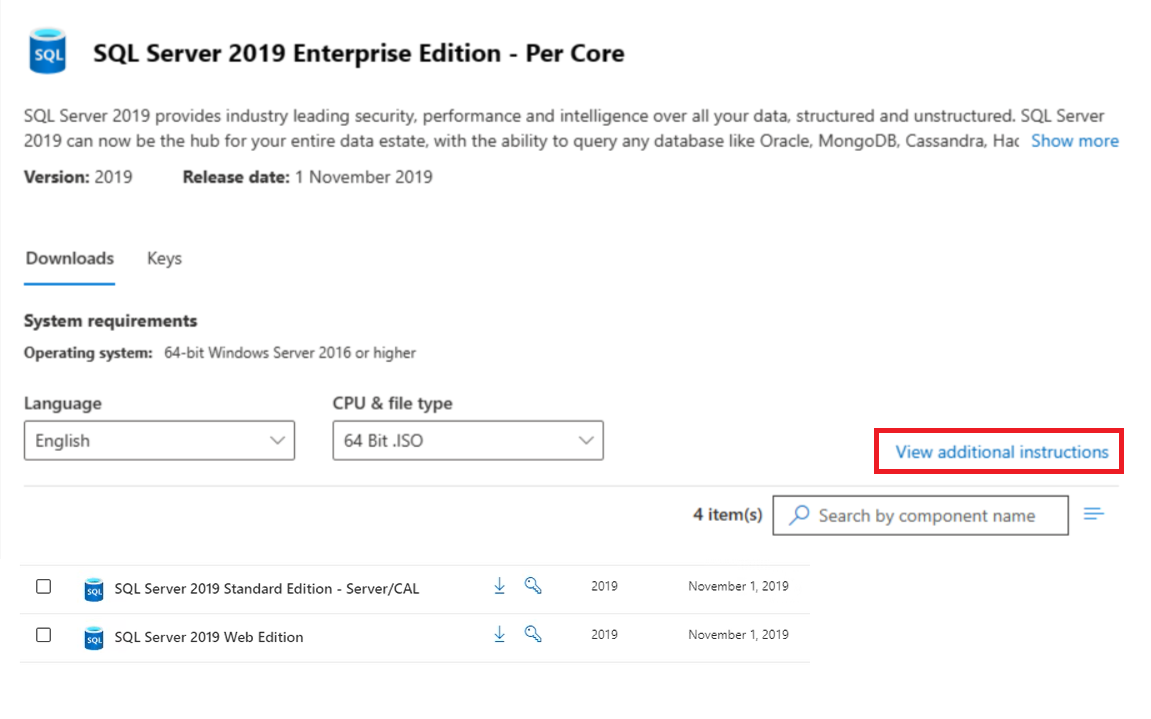
Task: Select the SQL Server 2019 Web Edition checkbox
Action: pos(44,635)
